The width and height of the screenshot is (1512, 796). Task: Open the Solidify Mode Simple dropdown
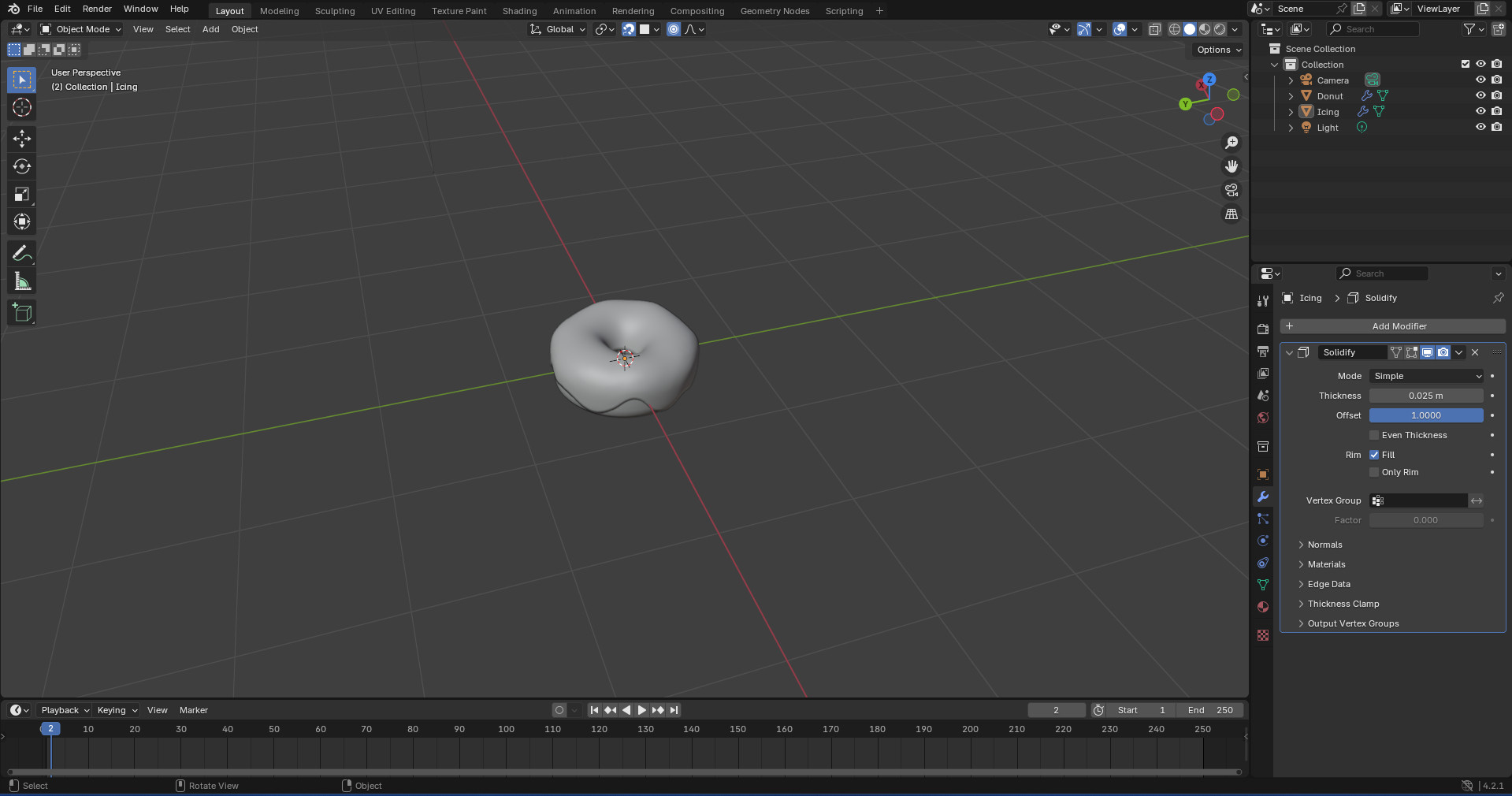[x=1426, y=376]
